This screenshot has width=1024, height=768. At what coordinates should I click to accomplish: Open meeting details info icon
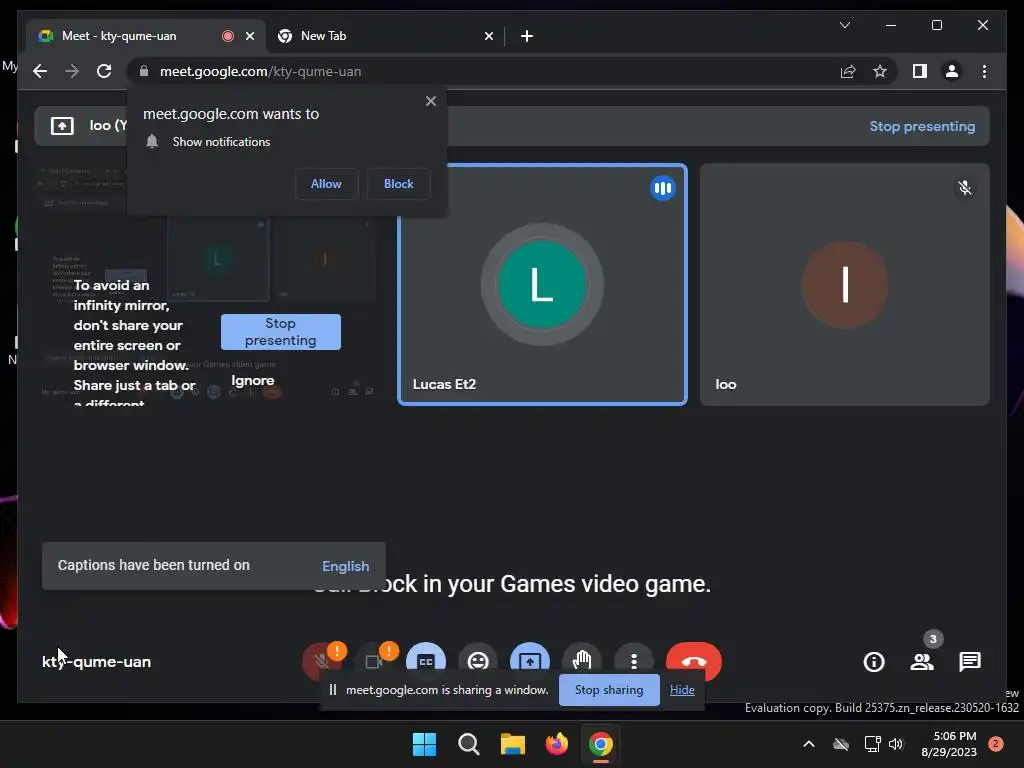(874, 662)
